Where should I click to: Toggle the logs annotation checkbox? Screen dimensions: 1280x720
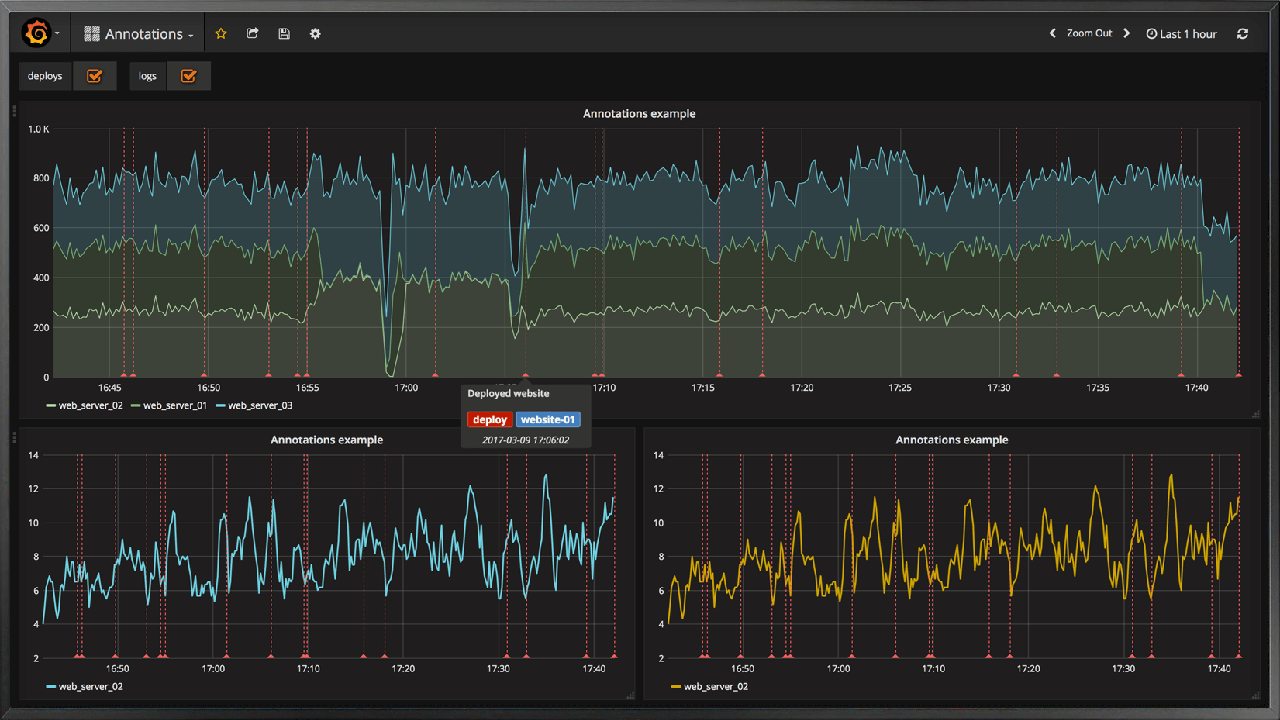(188, 76)
